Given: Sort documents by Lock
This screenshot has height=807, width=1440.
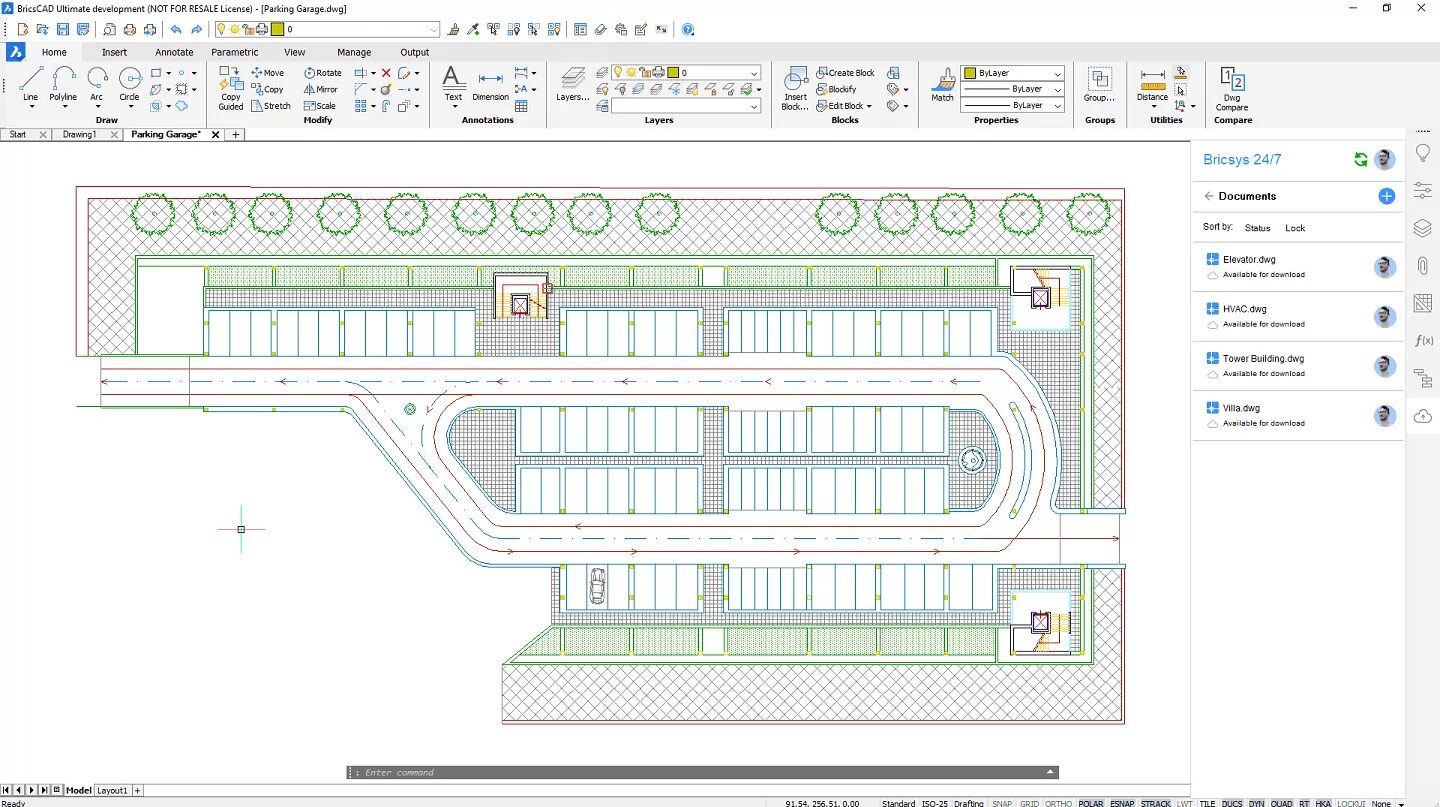Looking at the screenshot, I should click(1295, 228).
